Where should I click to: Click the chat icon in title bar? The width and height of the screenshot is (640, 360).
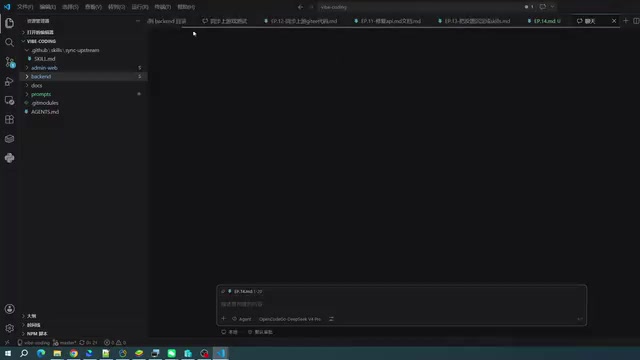click(542, 7)
